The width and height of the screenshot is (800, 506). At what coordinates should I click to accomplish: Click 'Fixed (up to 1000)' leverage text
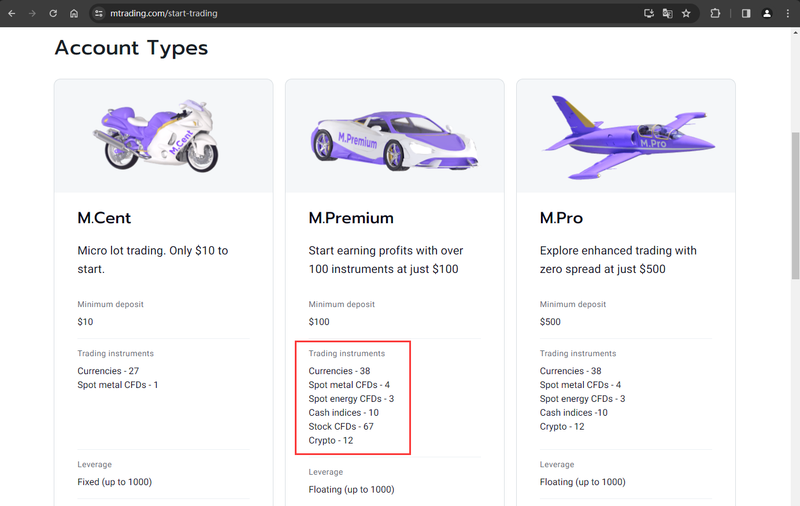click(x=115, y=482)
